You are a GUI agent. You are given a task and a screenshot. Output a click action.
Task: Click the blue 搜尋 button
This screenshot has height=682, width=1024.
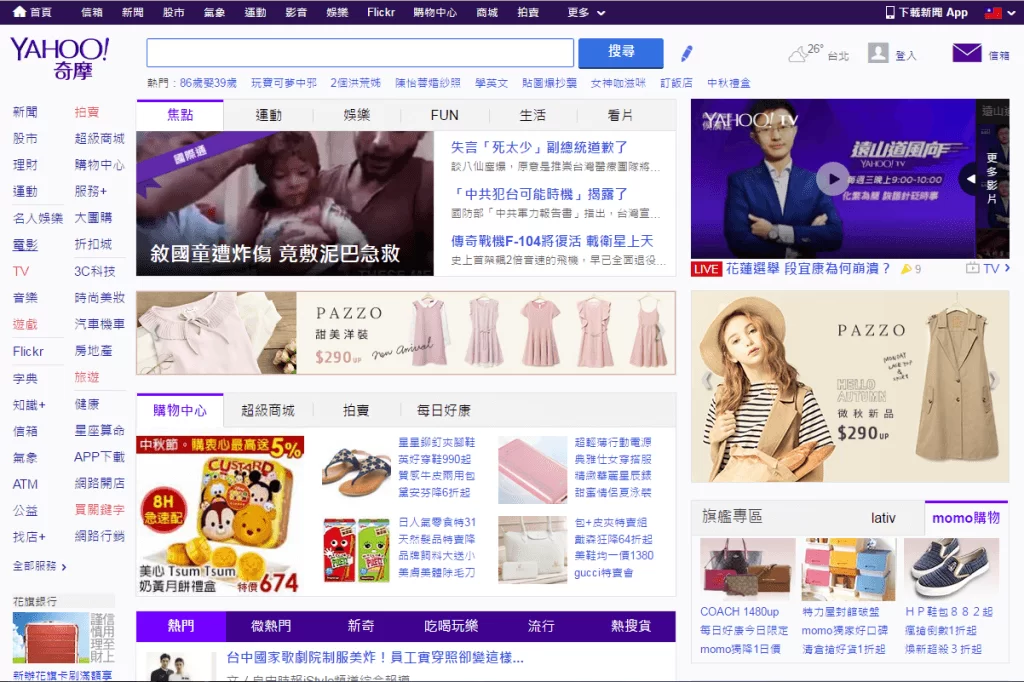(620, 52)
